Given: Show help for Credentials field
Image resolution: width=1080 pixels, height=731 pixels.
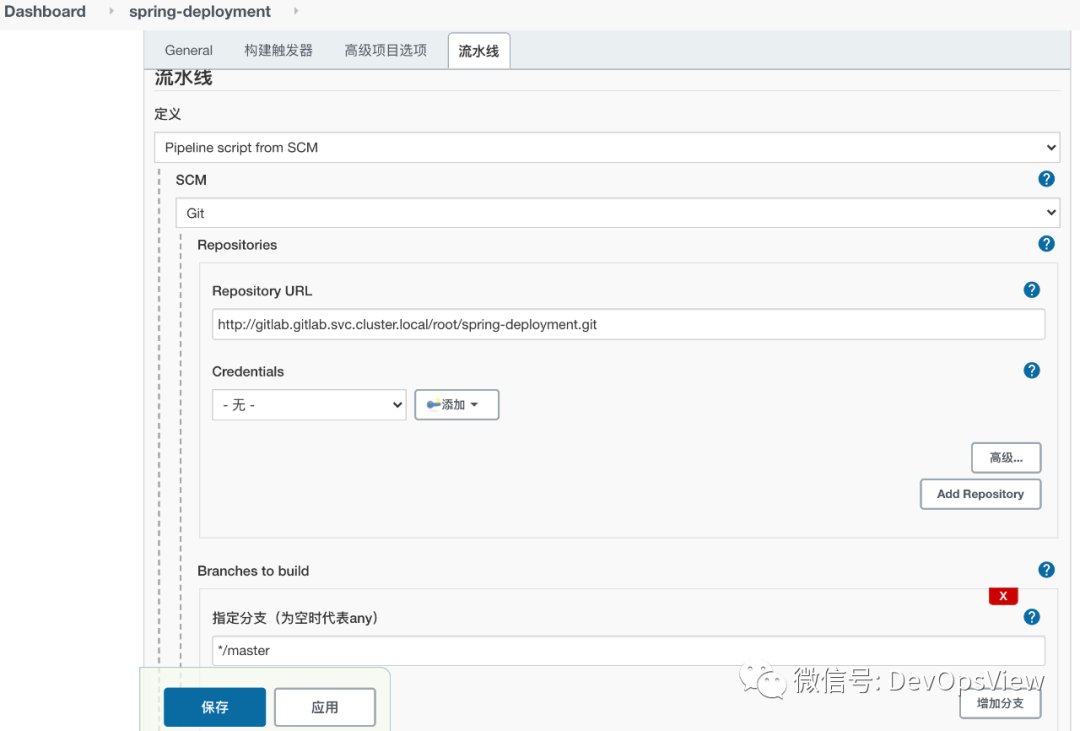Looking at the screenshot, I should pos(1031,371).
